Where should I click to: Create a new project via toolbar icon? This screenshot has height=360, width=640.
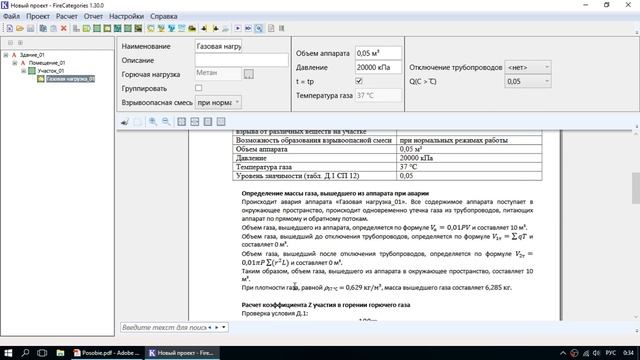[x=9, y=29]
